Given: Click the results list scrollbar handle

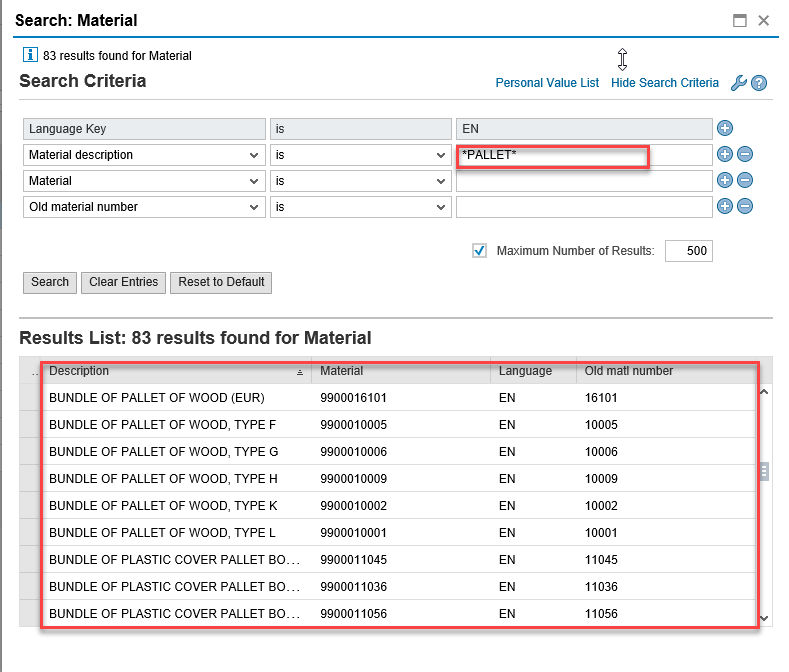Looking at the screenshot, I should coord(764,472).
